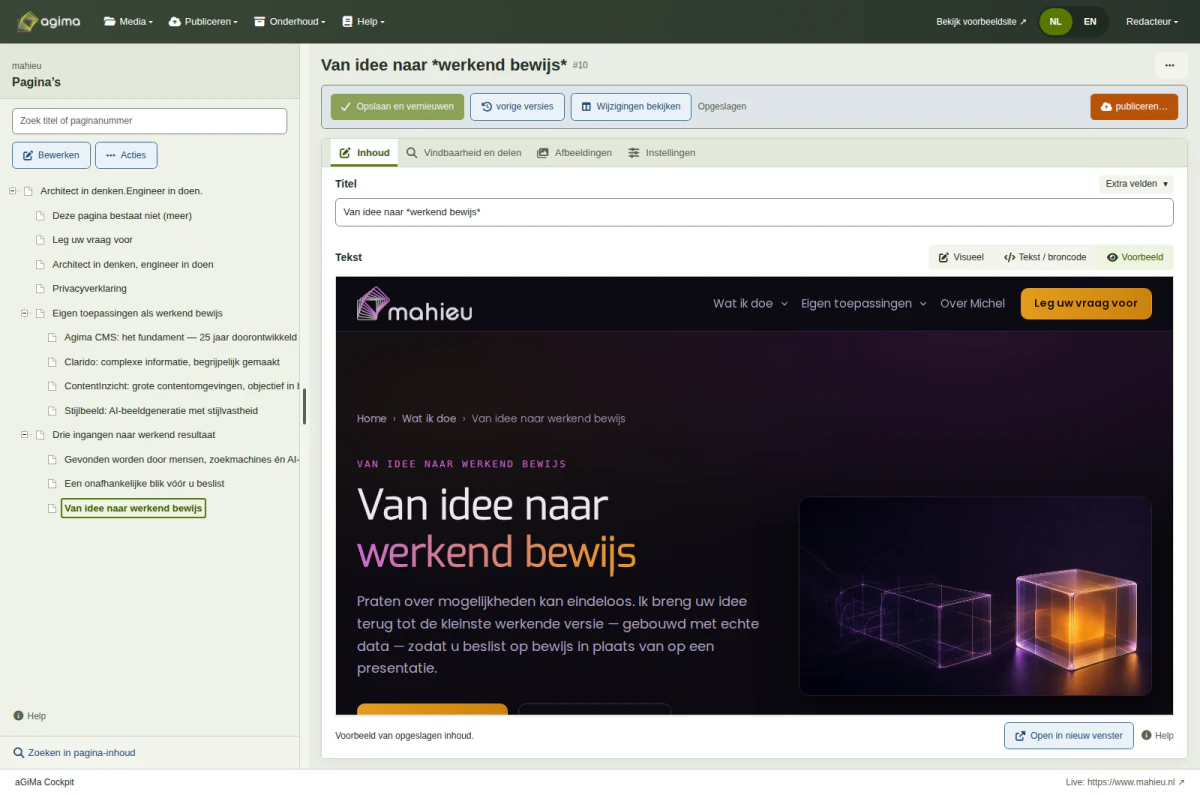The width and height of the screenshot is (1200, 795).
Task: Open the Help menu in top bar
Action: coord(363,21)
